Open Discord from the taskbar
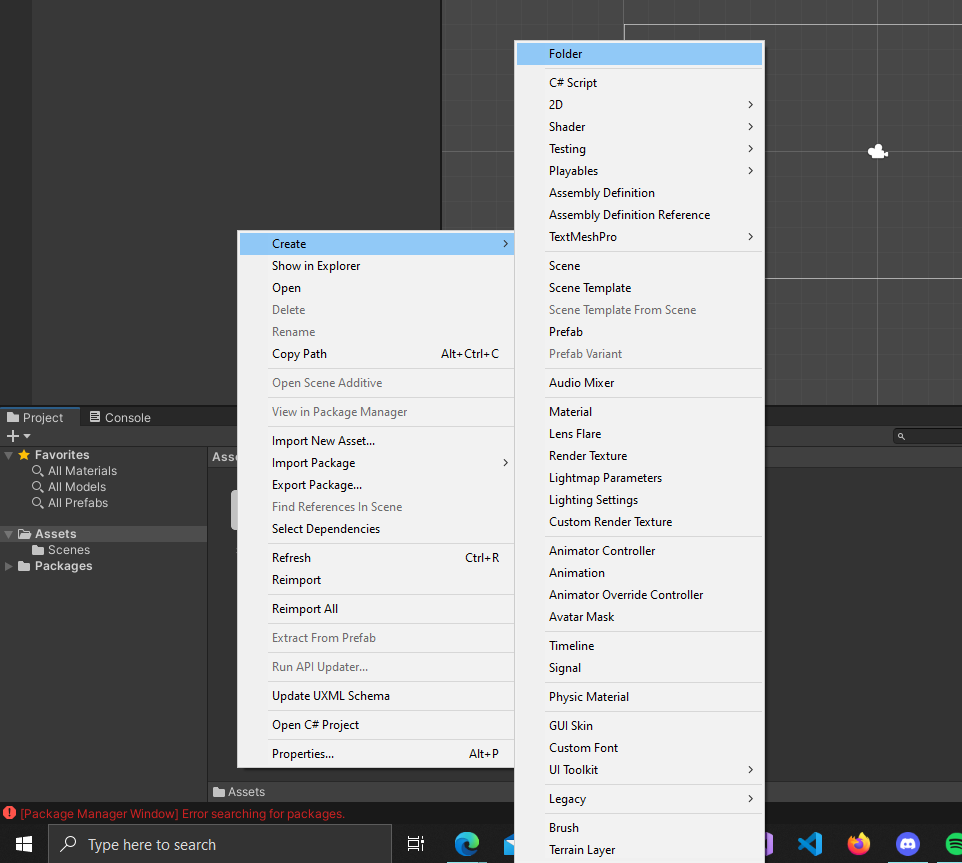This screenshot has height=863, width=962. tap(907, 844)
